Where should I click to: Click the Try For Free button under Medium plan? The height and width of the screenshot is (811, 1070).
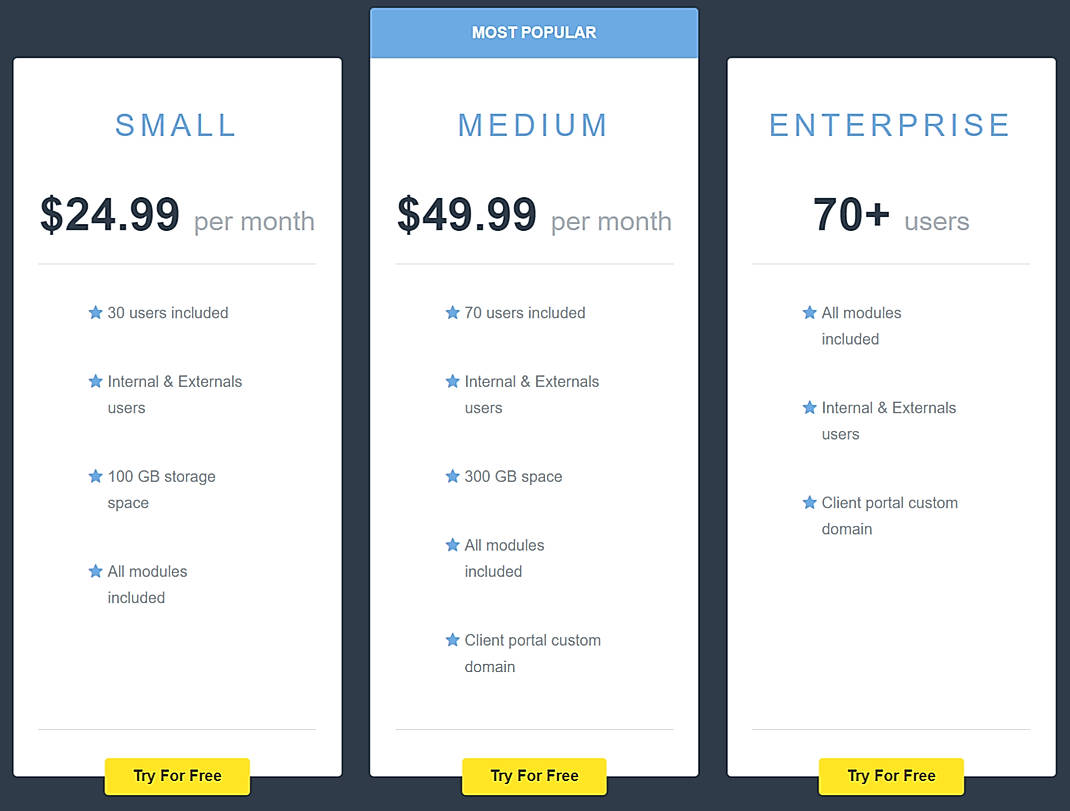coord(533,776)
